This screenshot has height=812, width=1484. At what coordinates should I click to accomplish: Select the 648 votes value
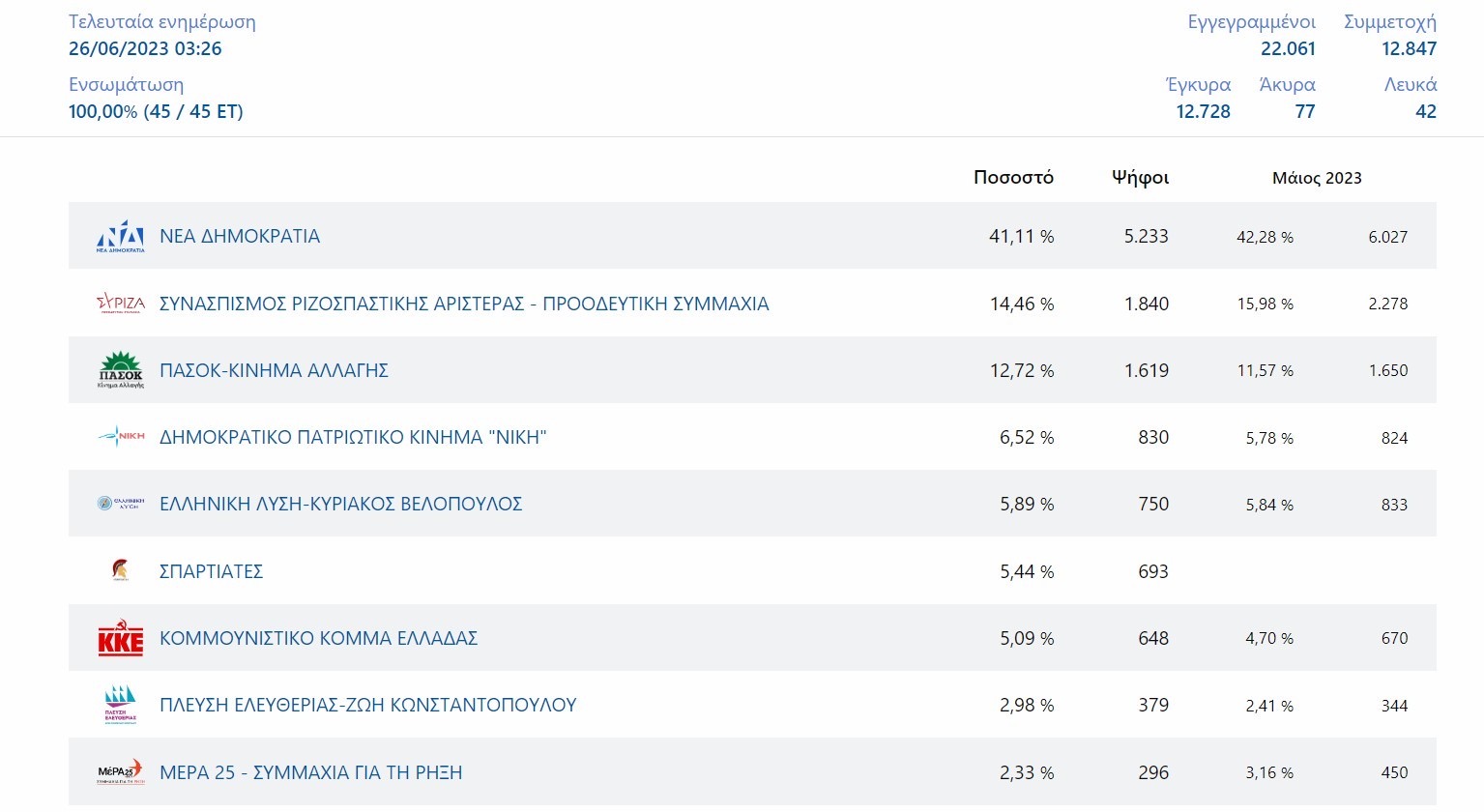click(x=1153, y=638)
